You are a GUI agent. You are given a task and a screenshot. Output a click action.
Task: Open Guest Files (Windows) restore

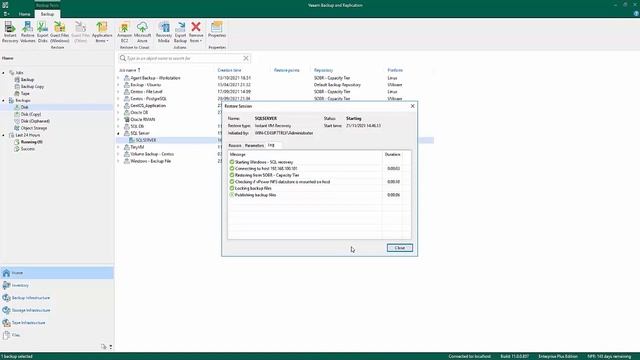[x=60, y=32]
